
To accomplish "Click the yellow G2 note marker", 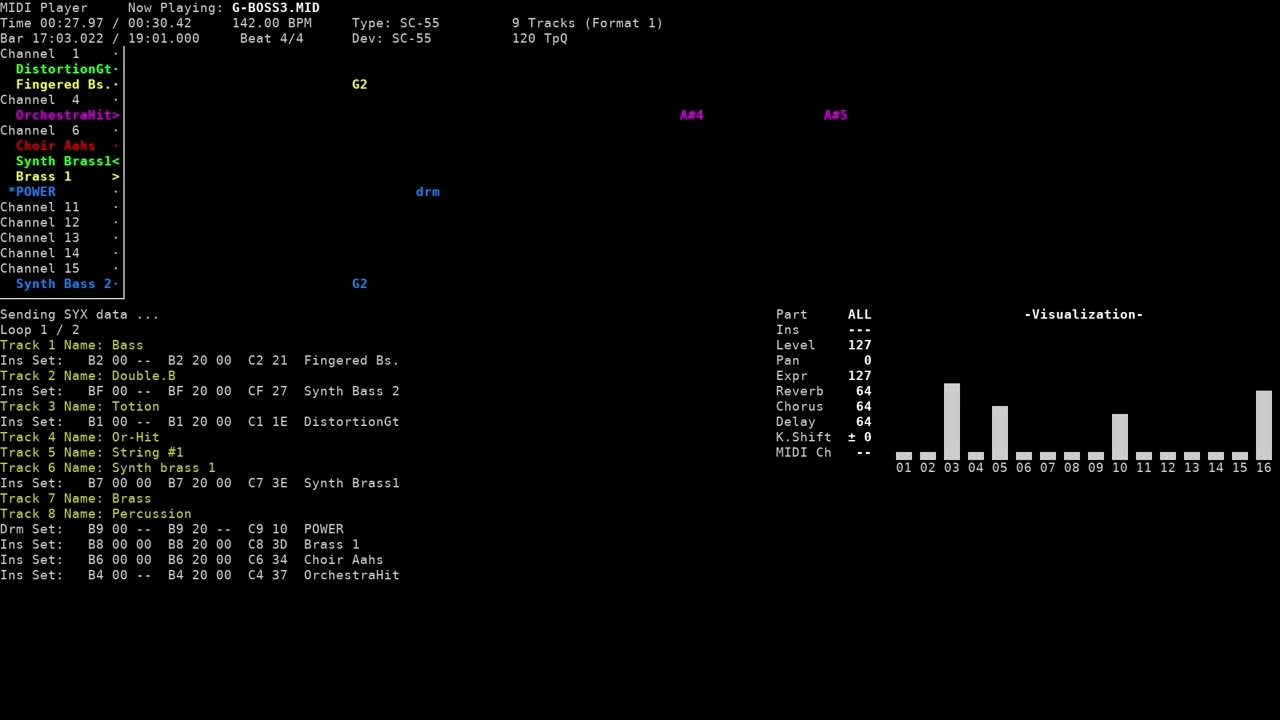I will click(x=360, y=84).
